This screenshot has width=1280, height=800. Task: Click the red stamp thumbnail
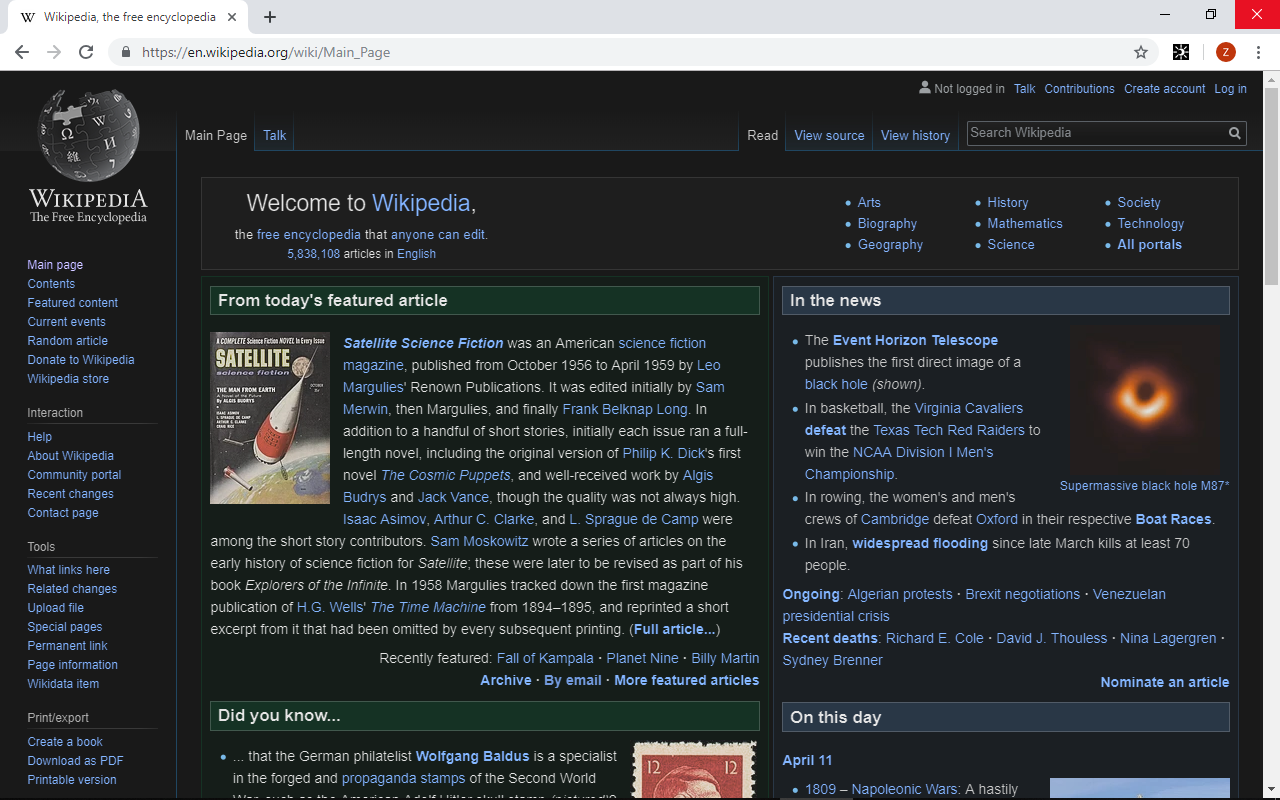(x=696, y=770)
